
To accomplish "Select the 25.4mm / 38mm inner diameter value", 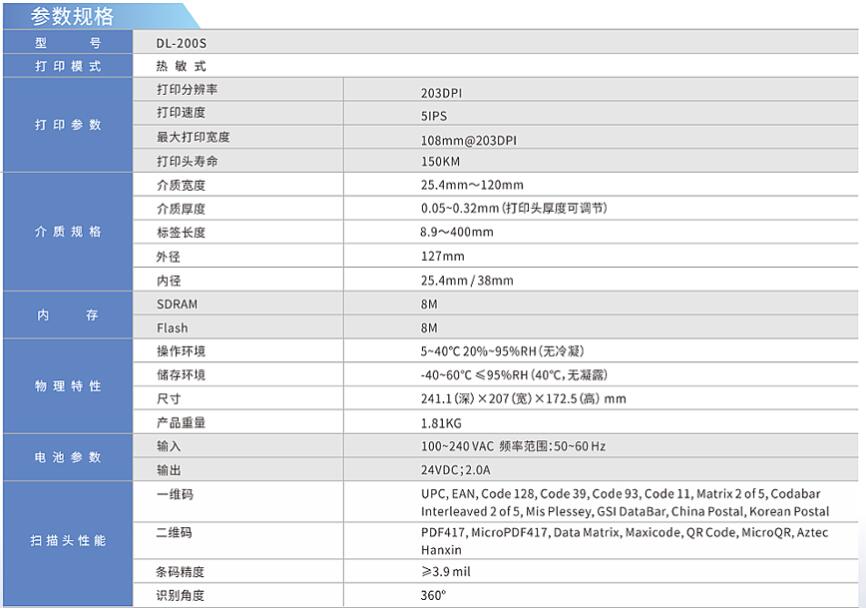I will pyautogui.click(x=467, y=281).
